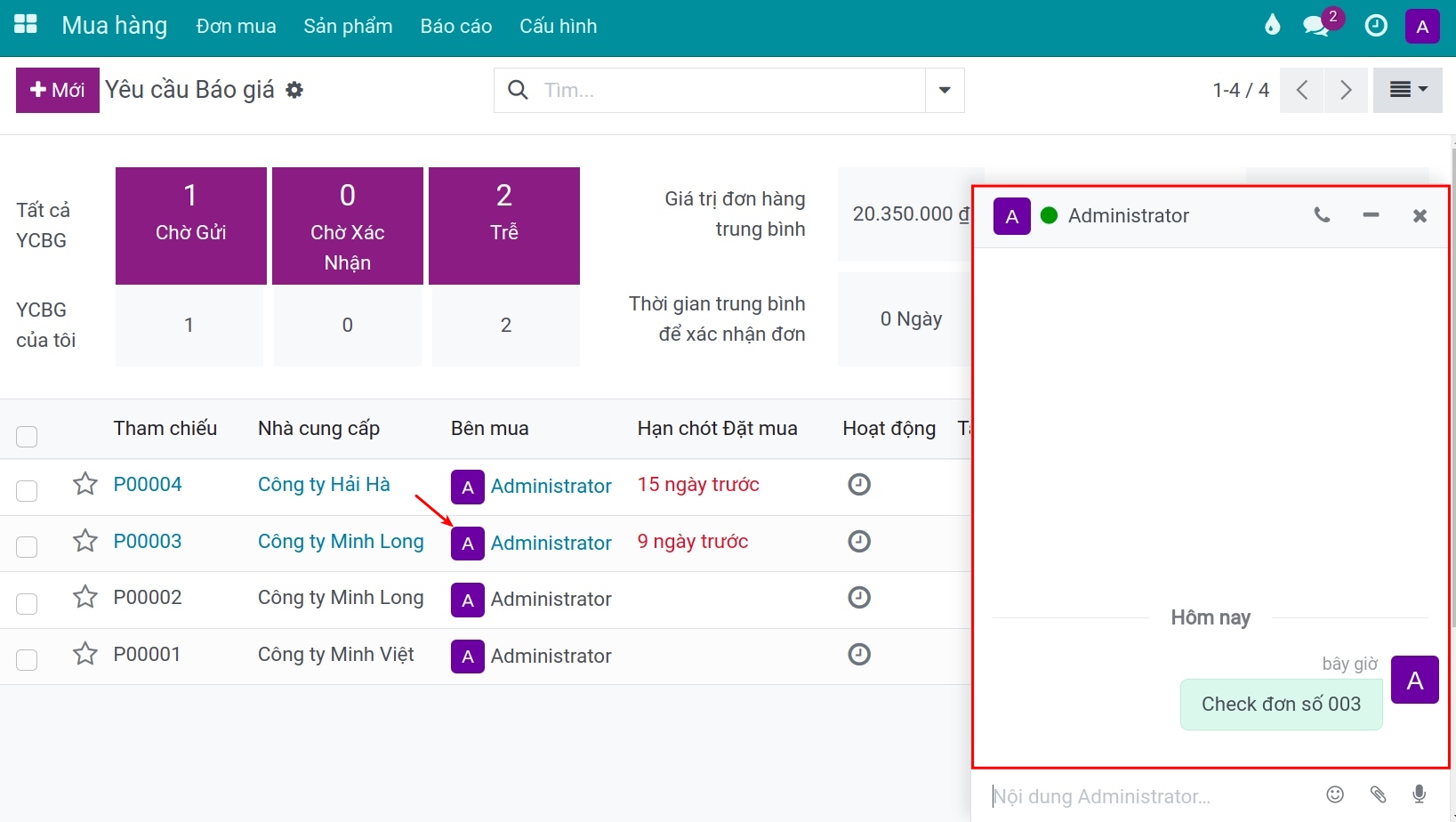Screen dimensions: 1456x822
Task: Star the P00004 order as favorite
Action: pyautogui.click(x=84, y=484)
